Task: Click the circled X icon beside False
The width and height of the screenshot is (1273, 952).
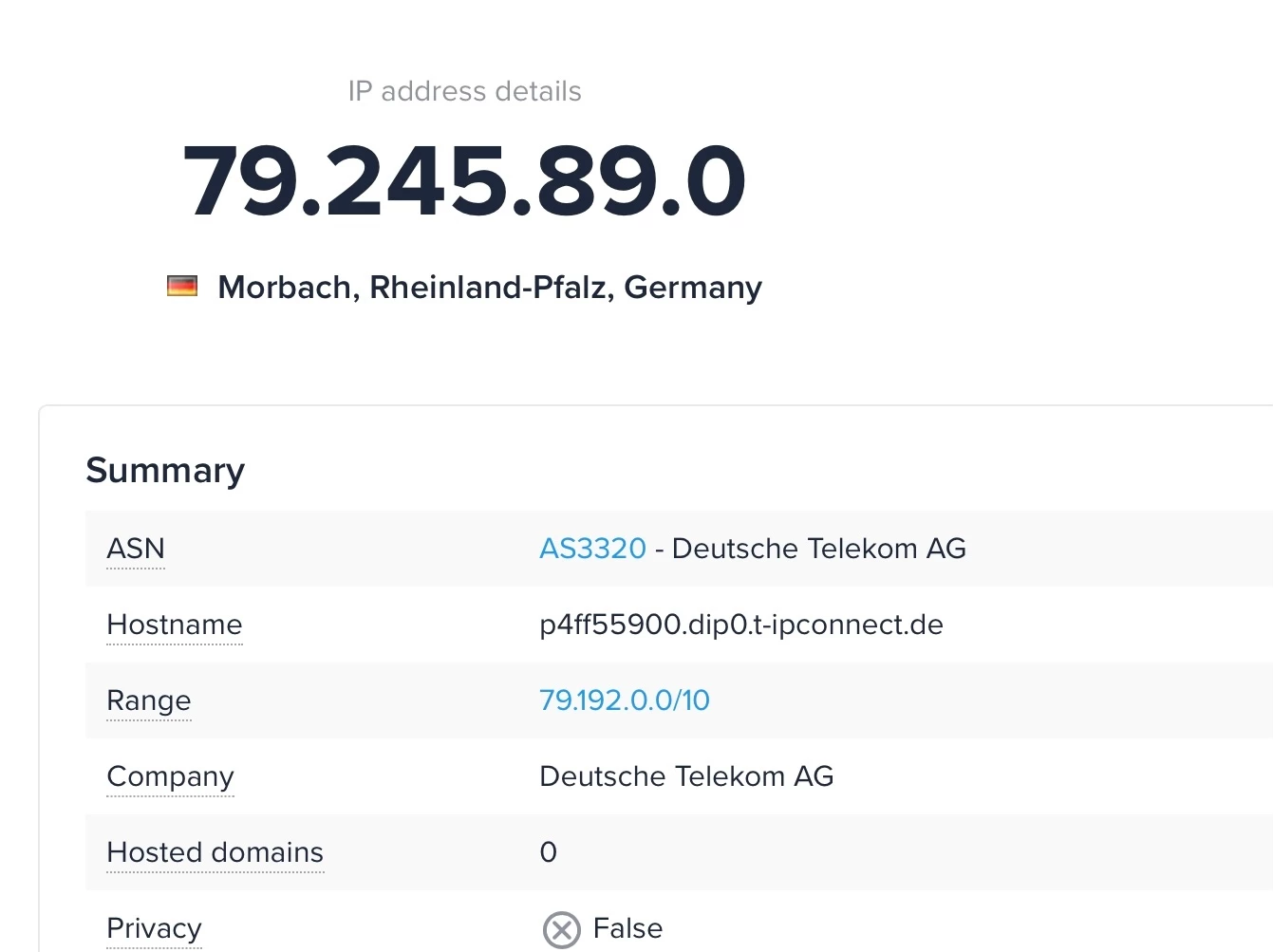Action: 561,929
